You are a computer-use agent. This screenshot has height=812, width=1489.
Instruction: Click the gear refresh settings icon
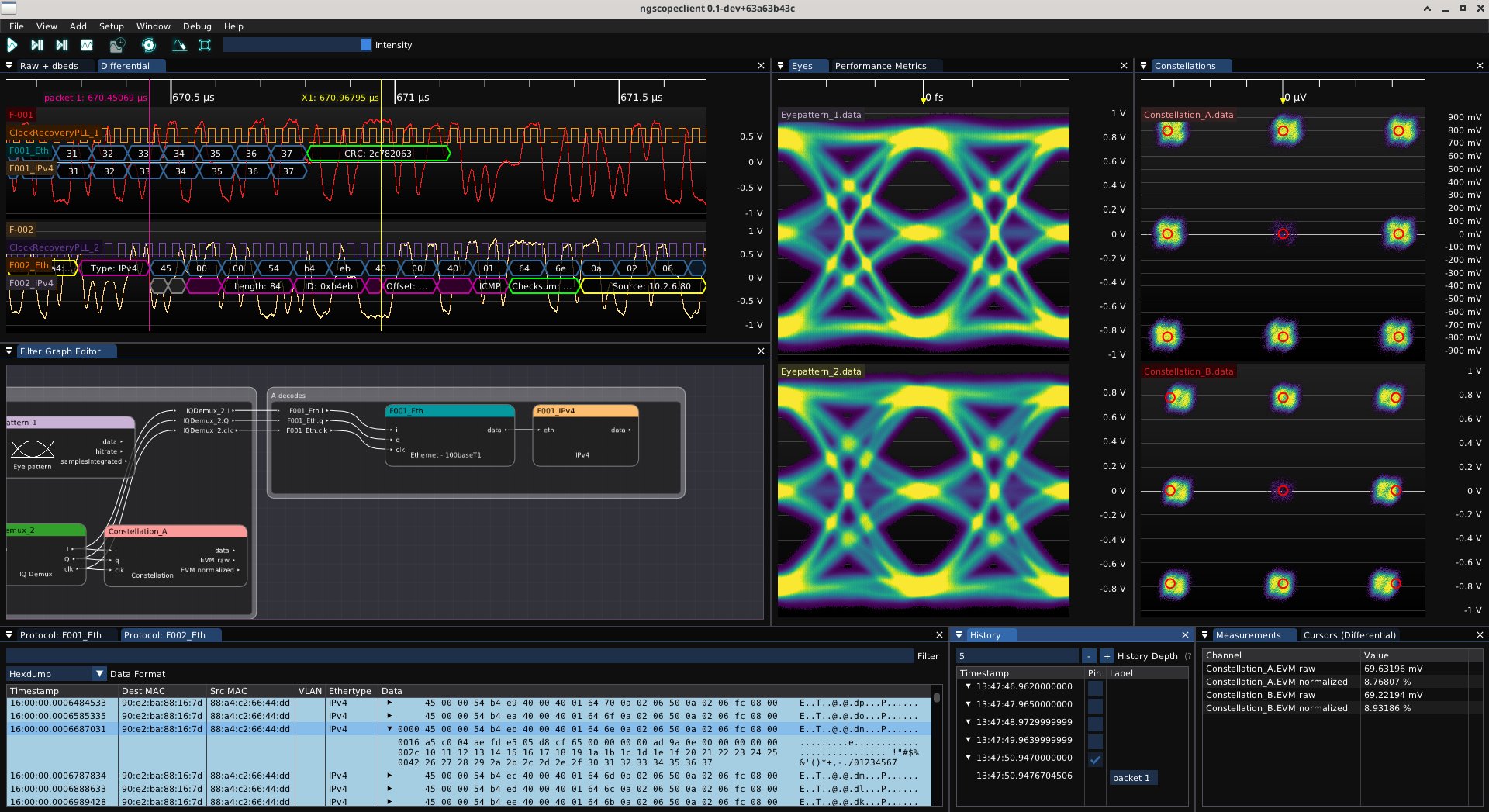(x=149, y=45)
